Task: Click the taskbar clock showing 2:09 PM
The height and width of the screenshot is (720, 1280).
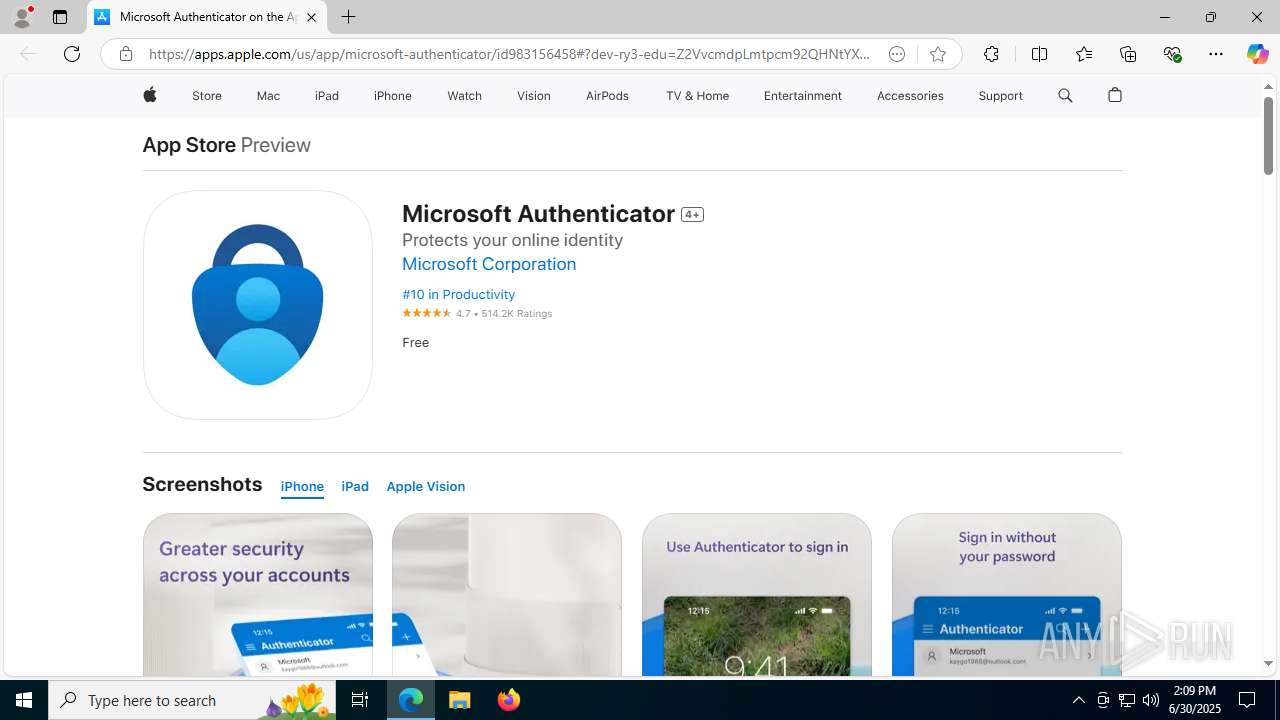Action: coord(1196,700)
